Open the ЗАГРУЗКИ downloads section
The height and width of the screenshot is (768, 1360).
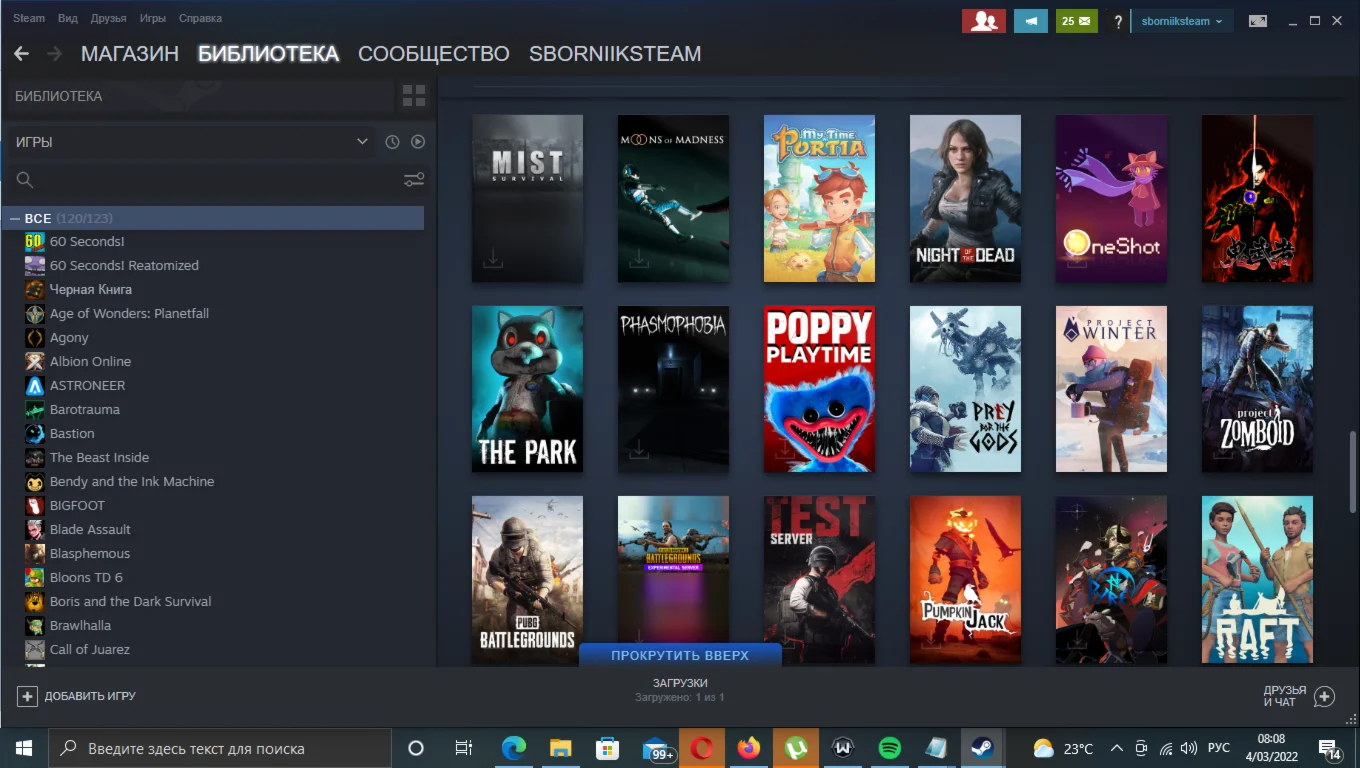680,689
